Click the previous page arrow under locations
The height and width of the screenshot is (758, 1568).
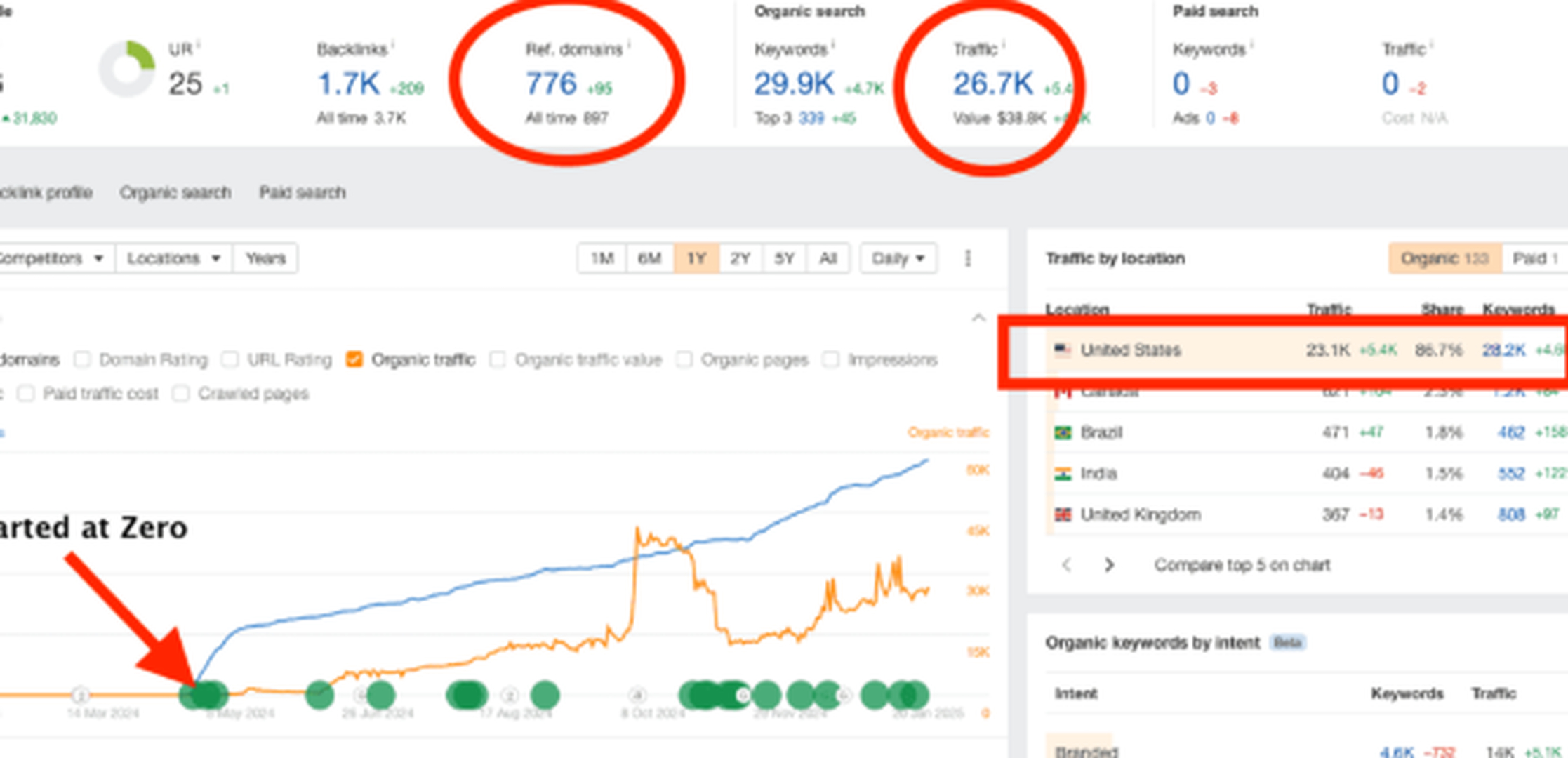[1066, 565]
